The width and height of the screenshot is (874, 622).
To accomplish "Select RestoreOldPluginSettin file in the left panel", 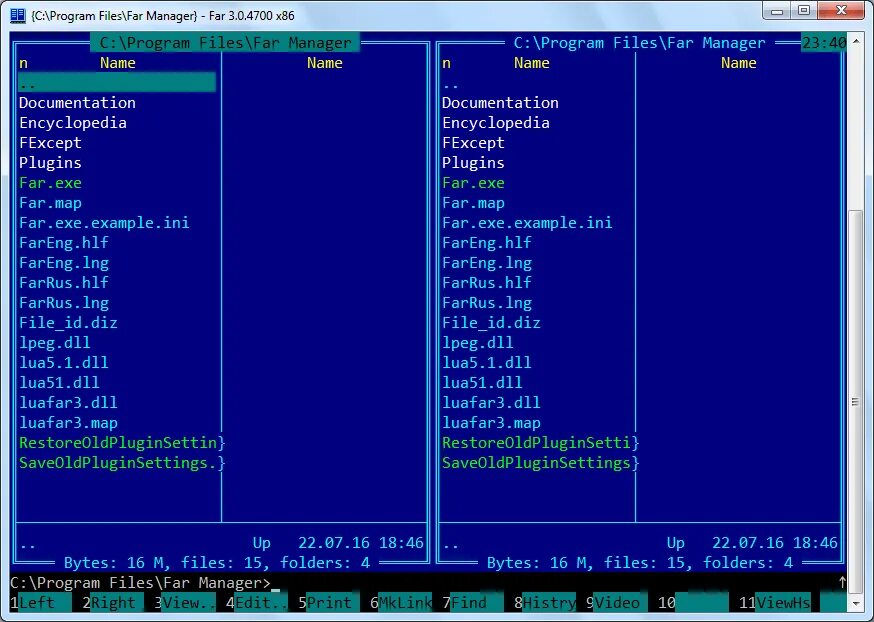I will pos(122,443).
